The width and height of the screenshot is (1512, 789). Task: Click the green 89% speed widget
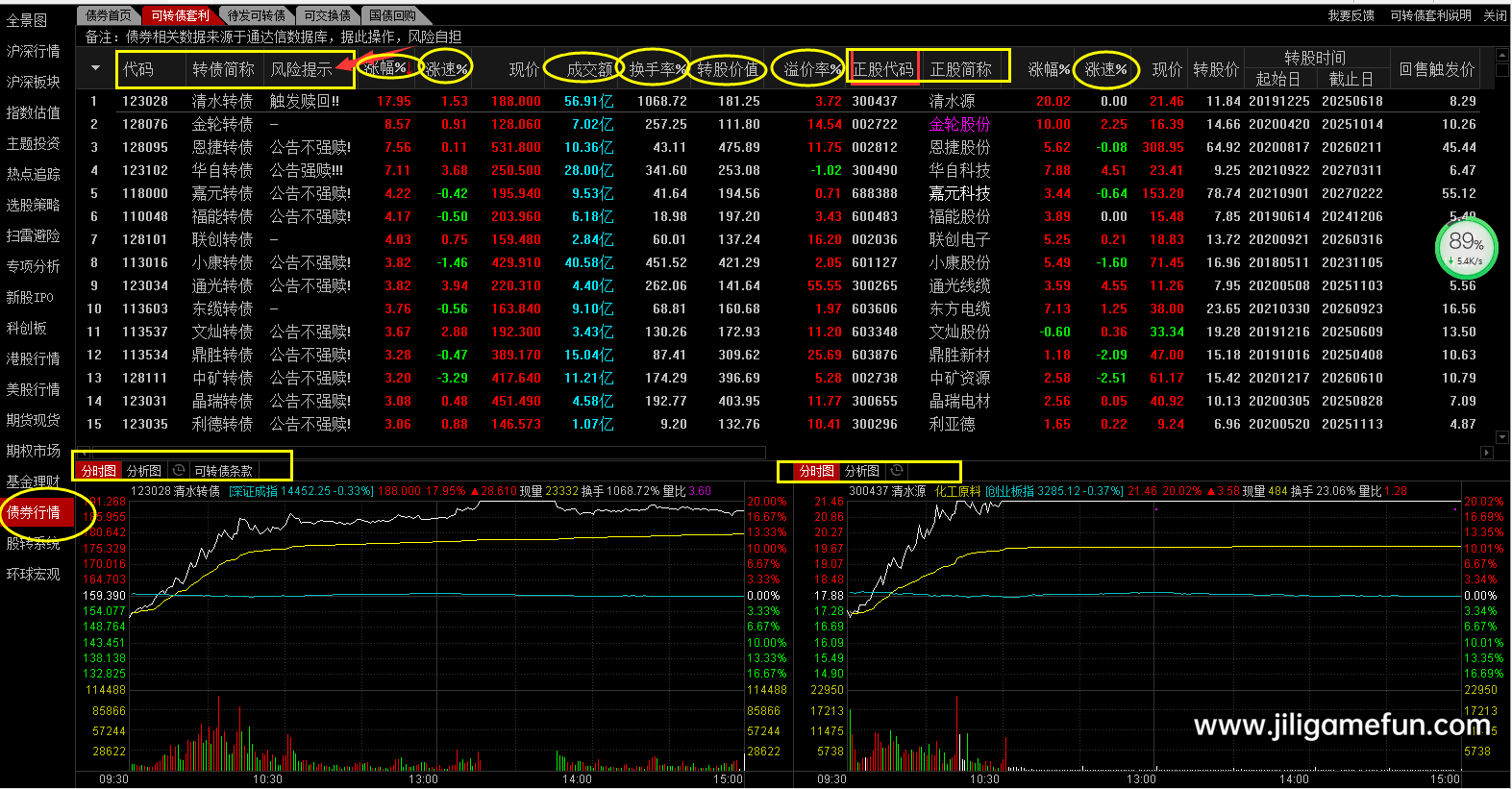click(x=1466, y=247)
